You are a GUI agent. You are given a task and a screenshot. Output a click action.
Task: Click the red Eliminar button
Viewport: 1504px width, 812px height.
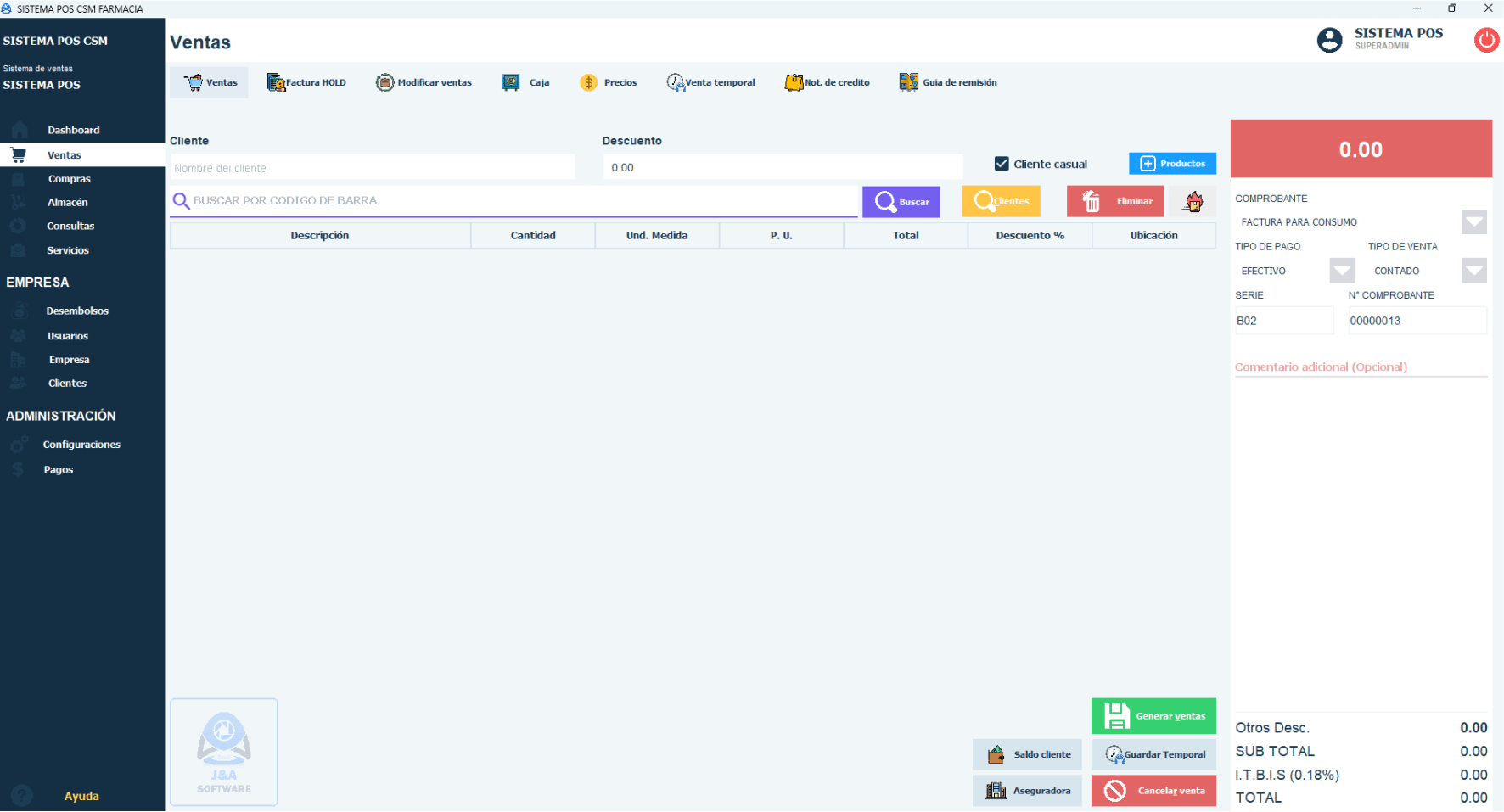(x=1115, y=201)
